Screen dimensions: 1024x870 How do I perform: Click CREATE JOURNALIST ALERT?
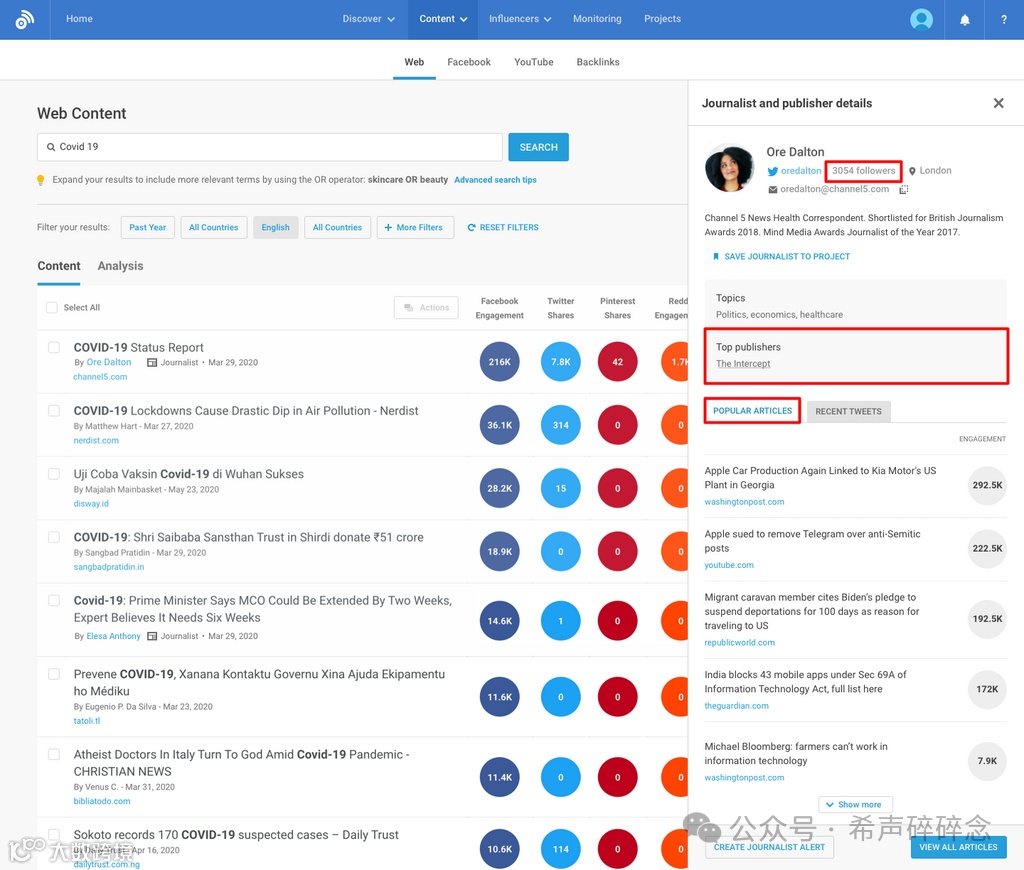769,847
